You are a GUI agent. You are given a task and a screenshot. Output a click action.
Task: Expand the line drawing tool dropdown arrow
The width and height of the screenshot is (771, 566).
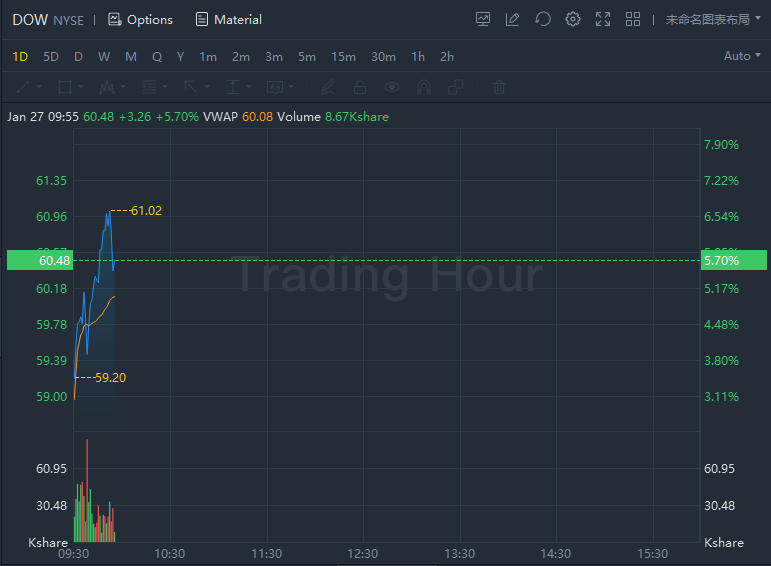[39, 87]
